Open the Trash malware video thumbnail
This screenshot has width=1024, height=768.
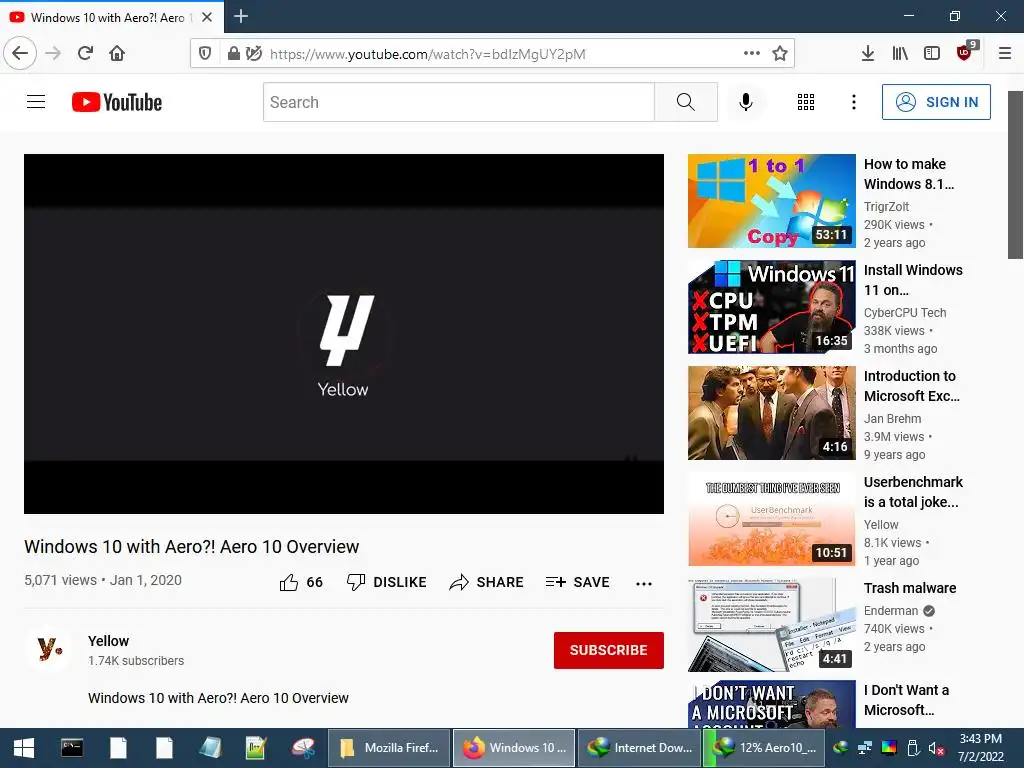point(771,624)
